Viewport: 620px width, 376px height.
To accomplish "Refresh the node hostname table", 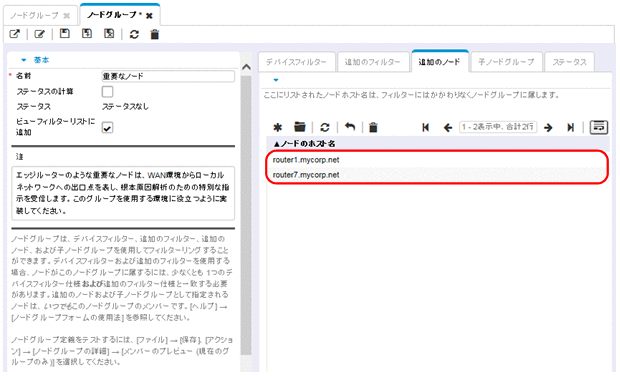I will [325, 127].
